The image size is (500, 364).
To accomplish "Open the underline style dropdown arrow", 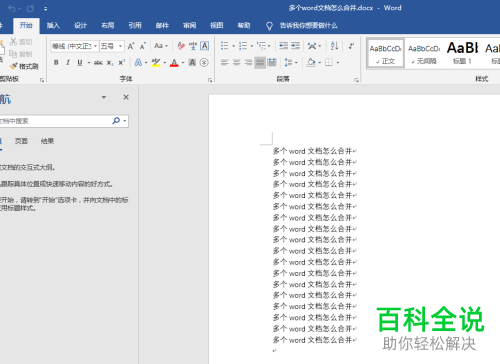I will point(89,62).
